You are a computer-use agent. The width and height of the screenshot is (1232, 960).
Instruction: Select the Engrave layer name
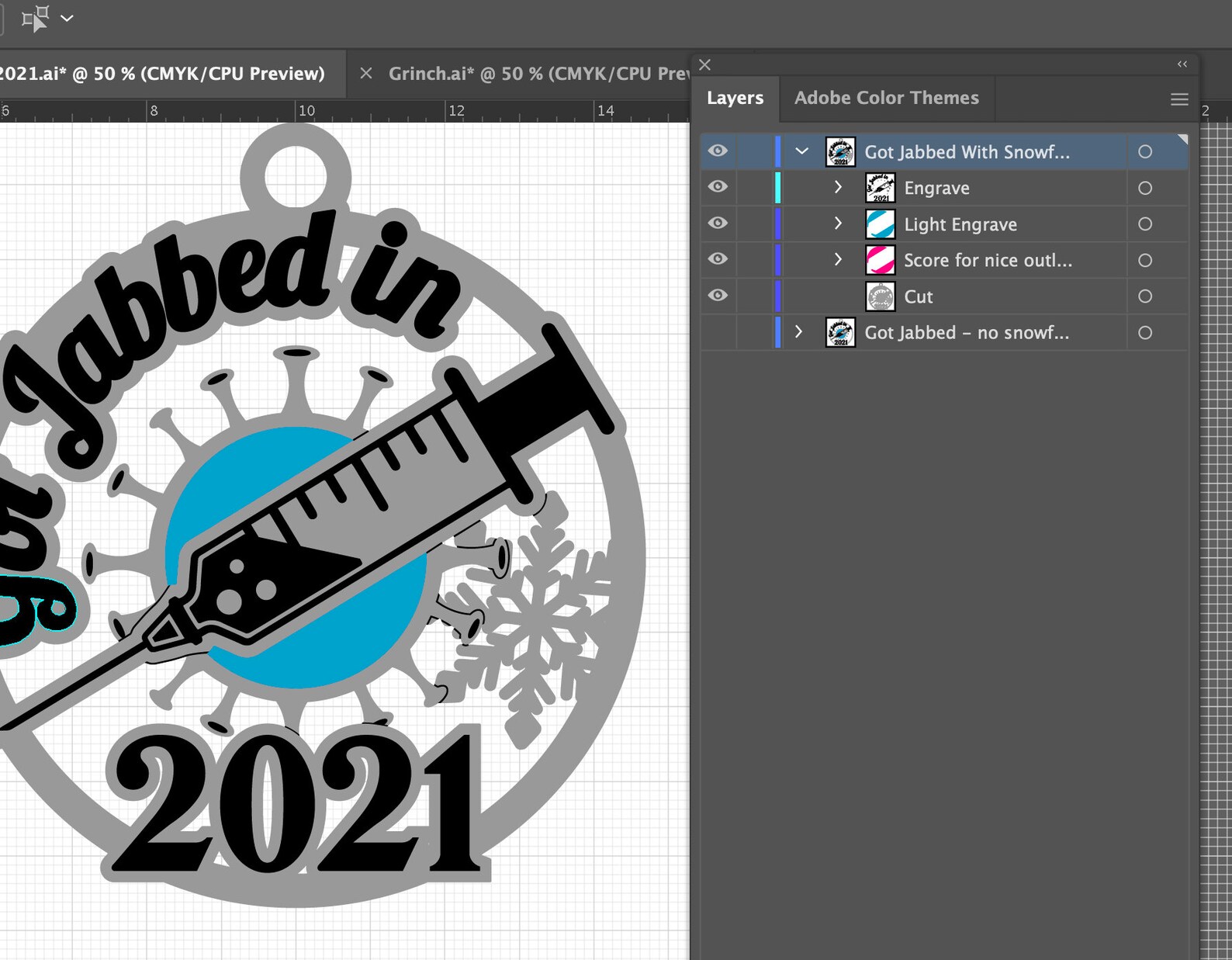coord(936,189)
